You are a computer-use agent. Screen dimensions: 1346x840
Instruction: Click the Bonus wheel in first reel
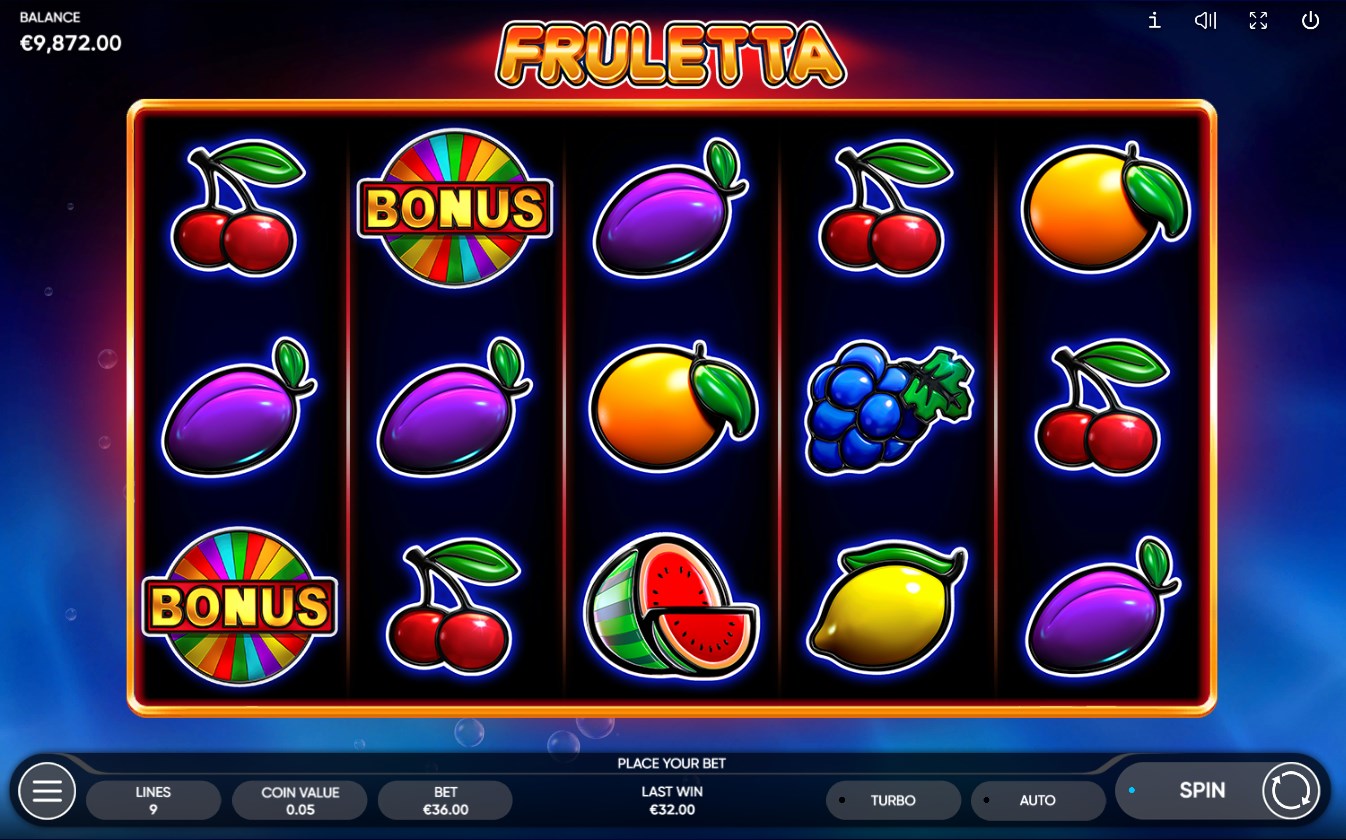point(240,606)
